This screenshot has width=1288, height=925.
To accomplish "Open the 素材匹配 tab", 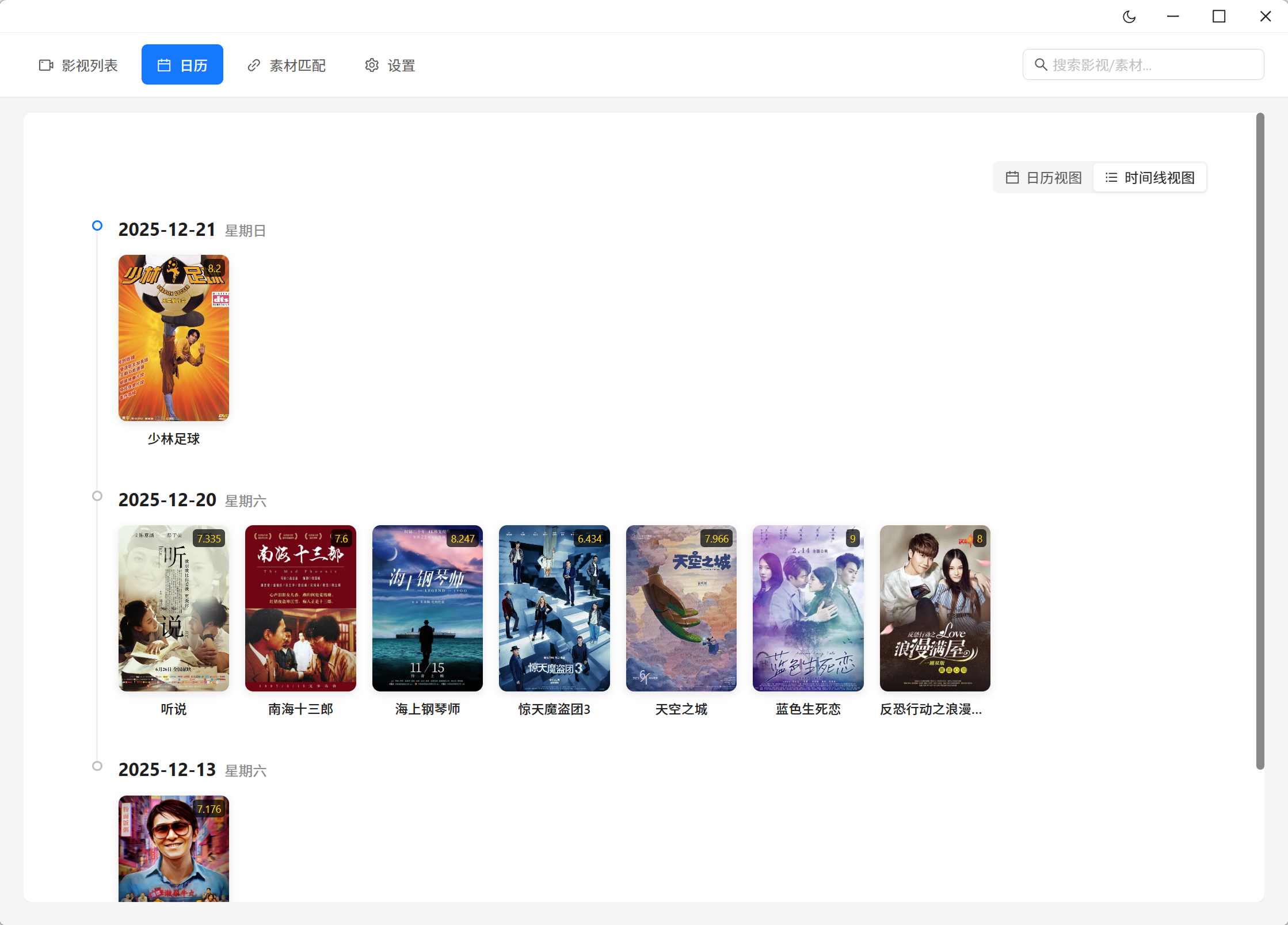I will pyautogui.click(x=287, y=65).
